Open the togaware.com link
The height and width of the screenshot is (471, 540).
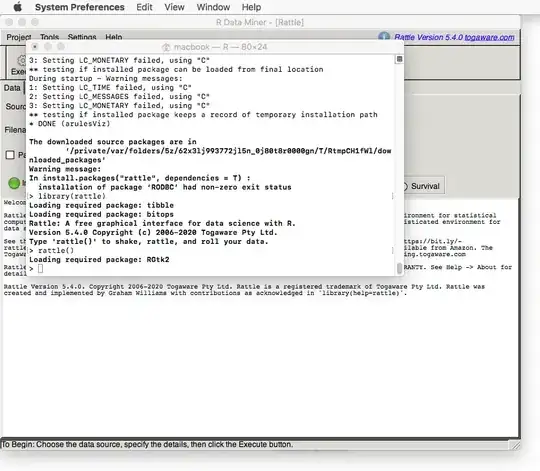click(489, 37)
